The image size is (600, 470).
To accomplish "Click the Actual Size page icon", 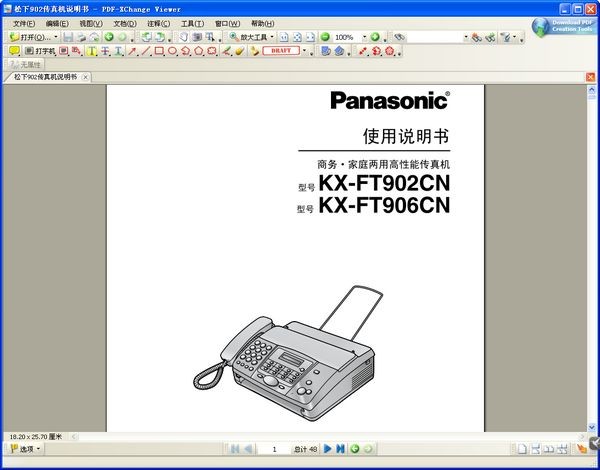I will [x=284, y=37].
